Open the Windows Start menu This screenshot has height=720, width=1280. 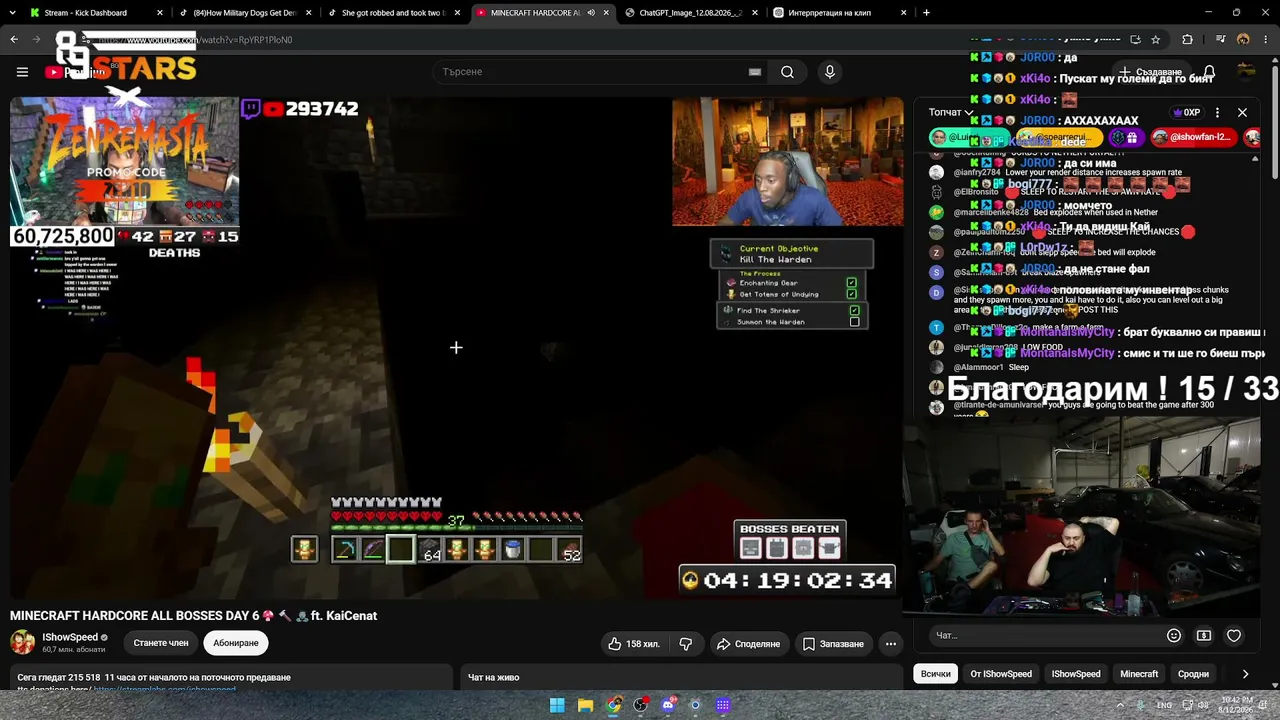pyautogui.click(x=557, y=705)
